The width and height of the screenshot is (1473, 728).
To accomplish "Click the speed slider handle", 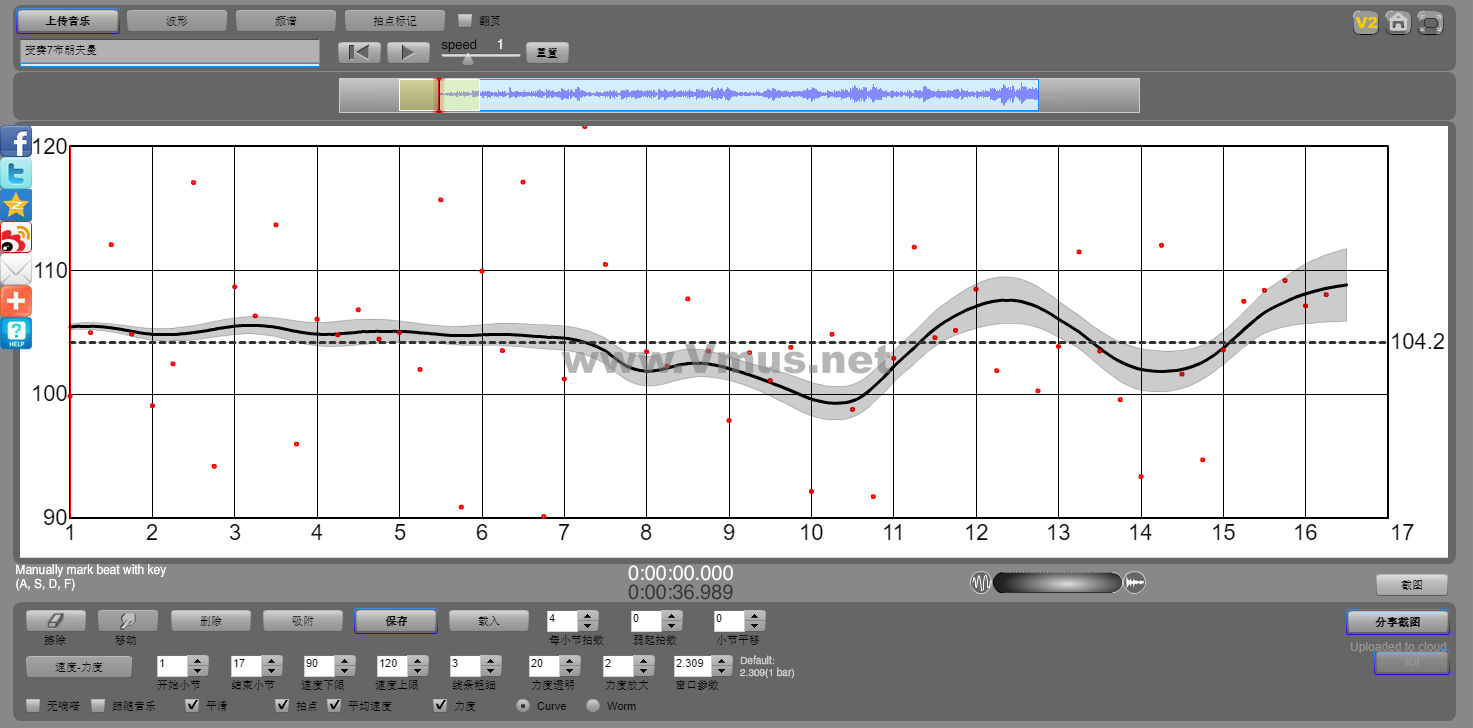I will [467, 59].
